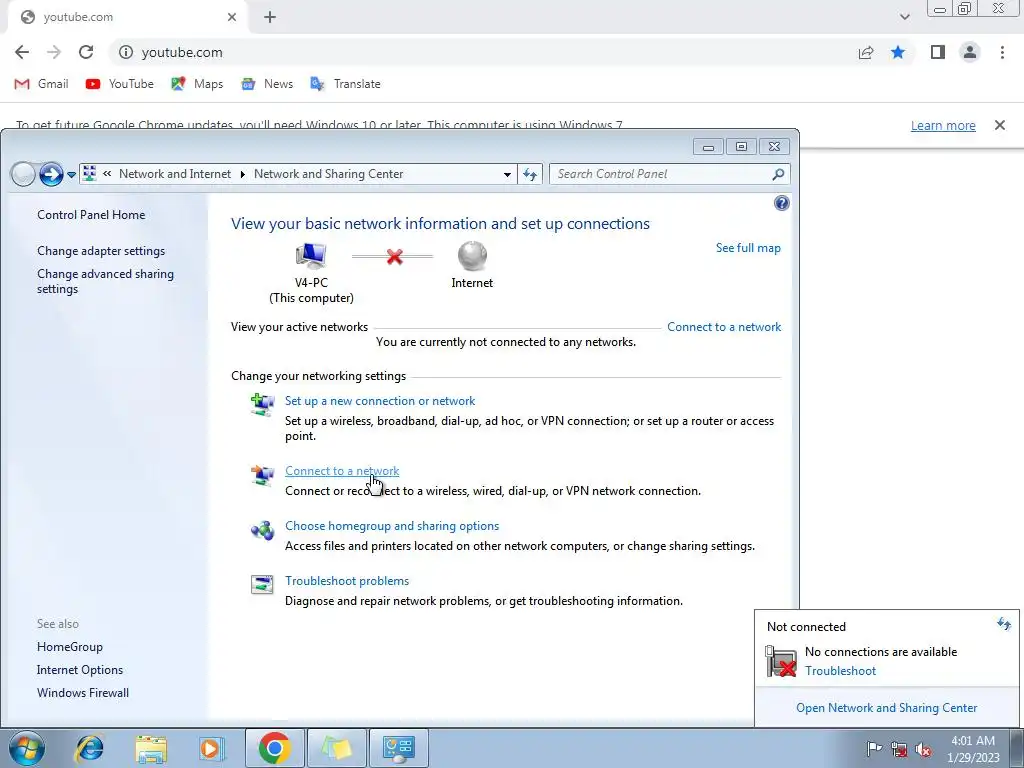Reload the youtube.com page
The image size is (1024, 768).
(86, 52)
